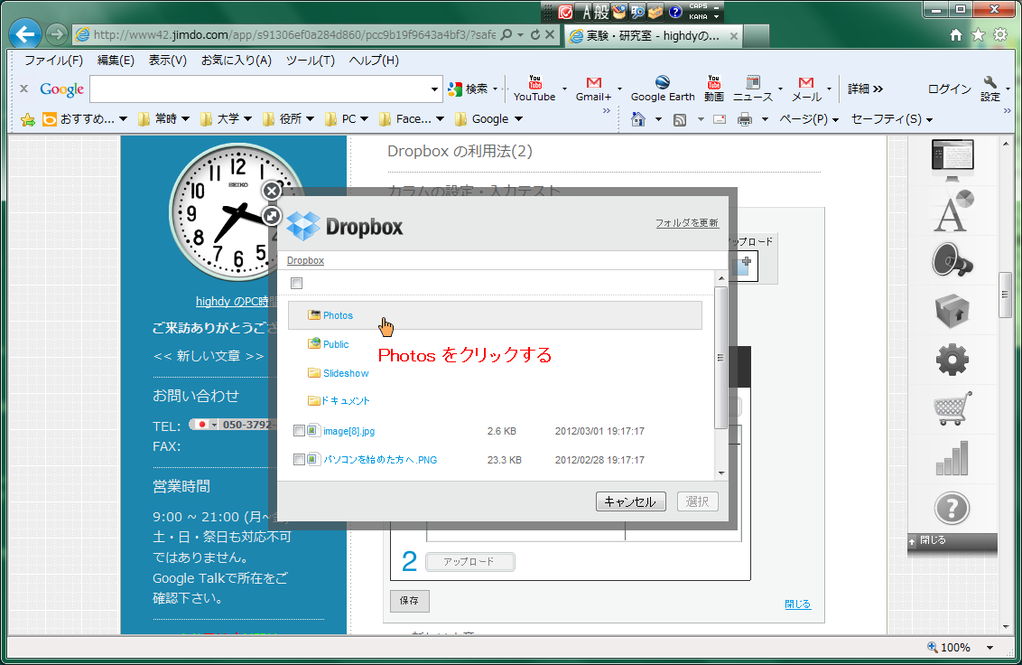The image size is (1022, 665).
Task: Click the Jimdo help question mark icon
Action: click(x=952, y=508)
